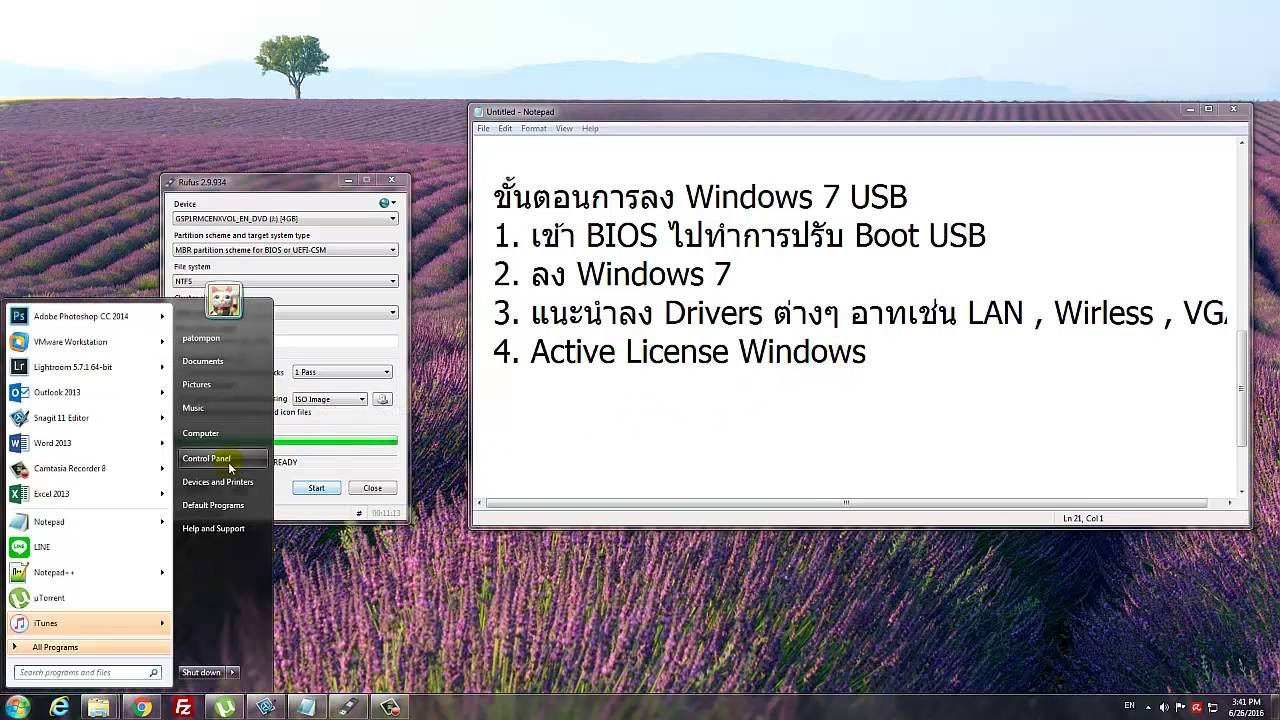Viewport: 1280px width, 720px height.
Task: Launch Google Chrome from the taskbar
Action: click(142, 707)
